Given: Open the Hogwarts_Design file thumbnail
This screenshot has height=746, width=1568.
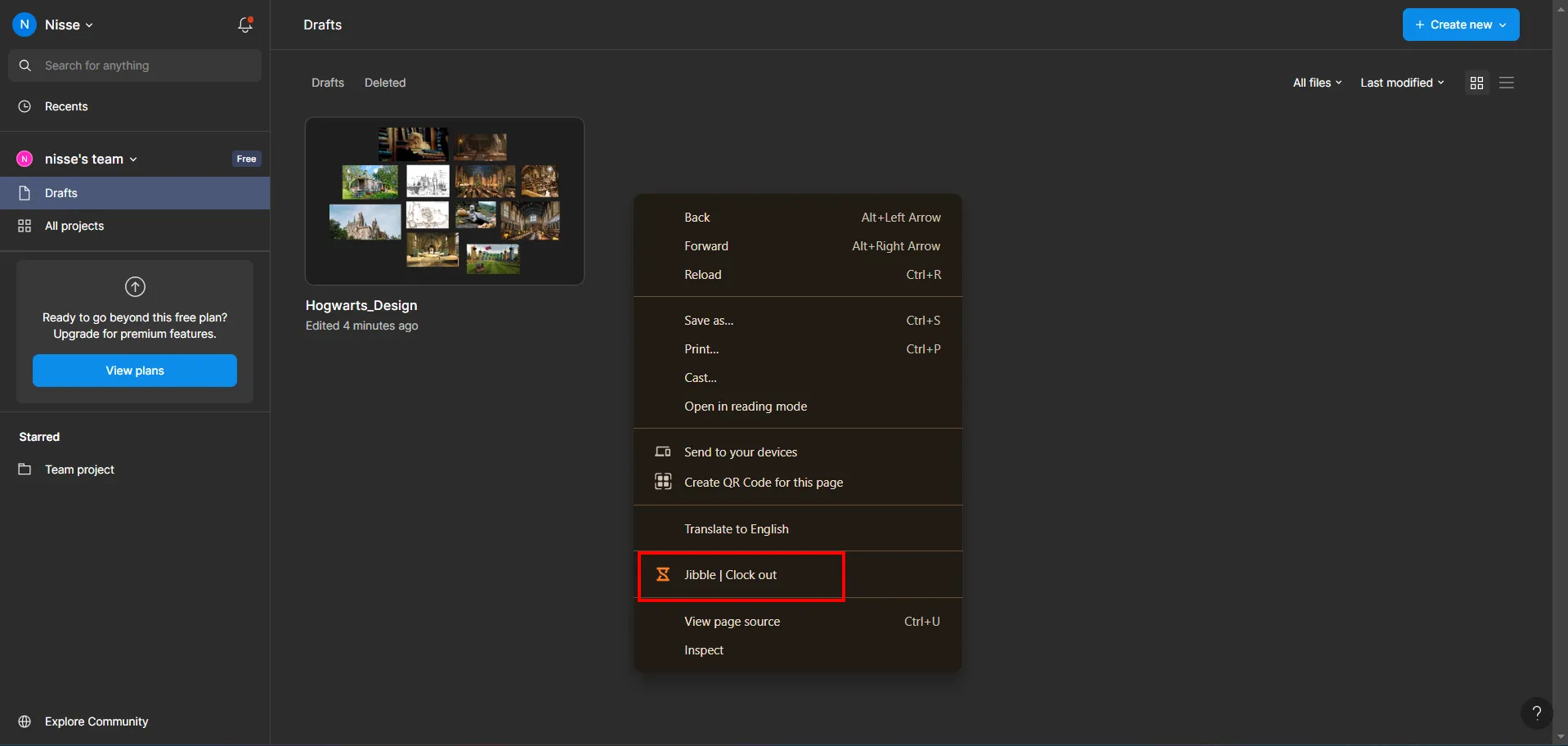Looking at the screenshot, I should (x=445, y=201).
